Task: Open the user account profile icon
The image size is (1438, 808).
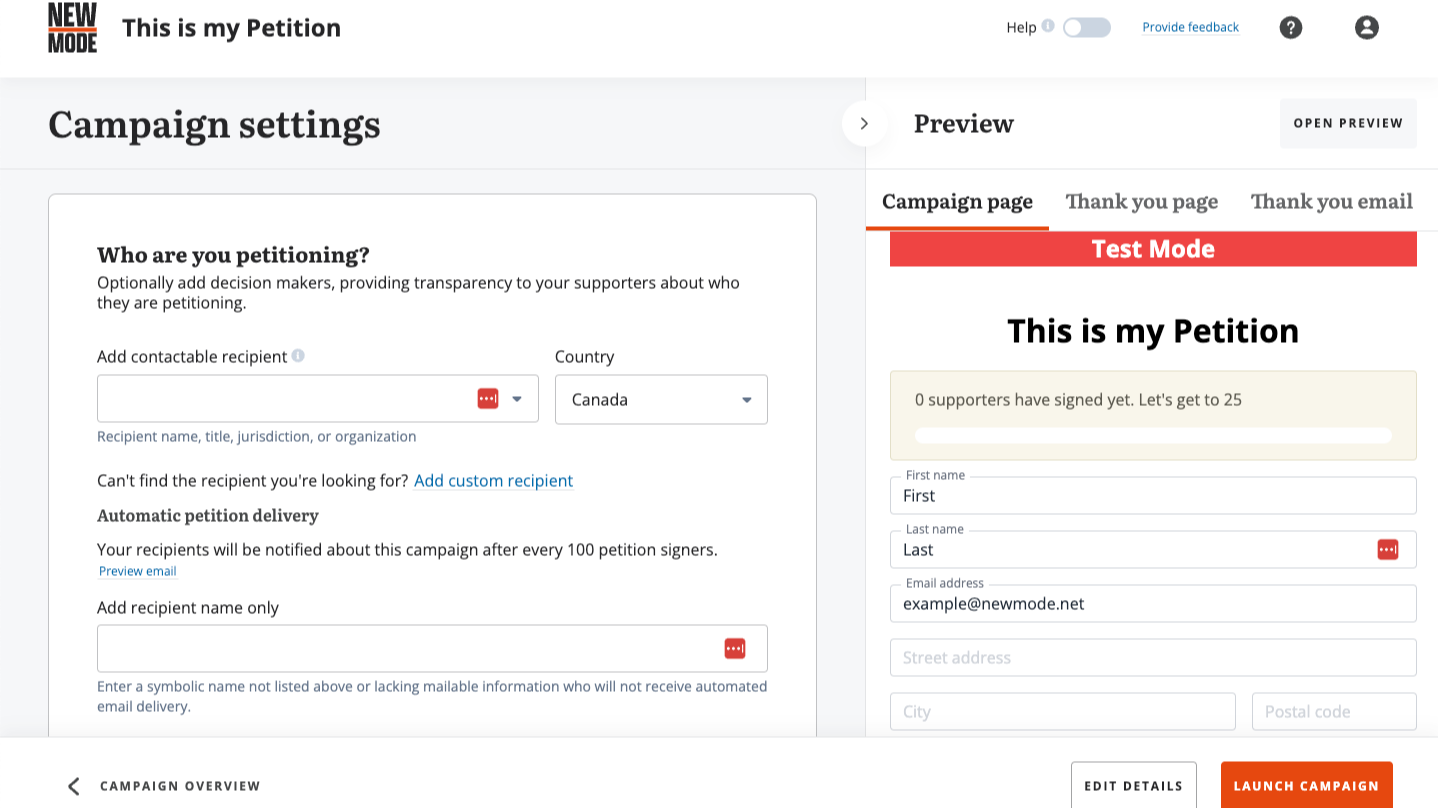Action: [x=1366, y=28]
